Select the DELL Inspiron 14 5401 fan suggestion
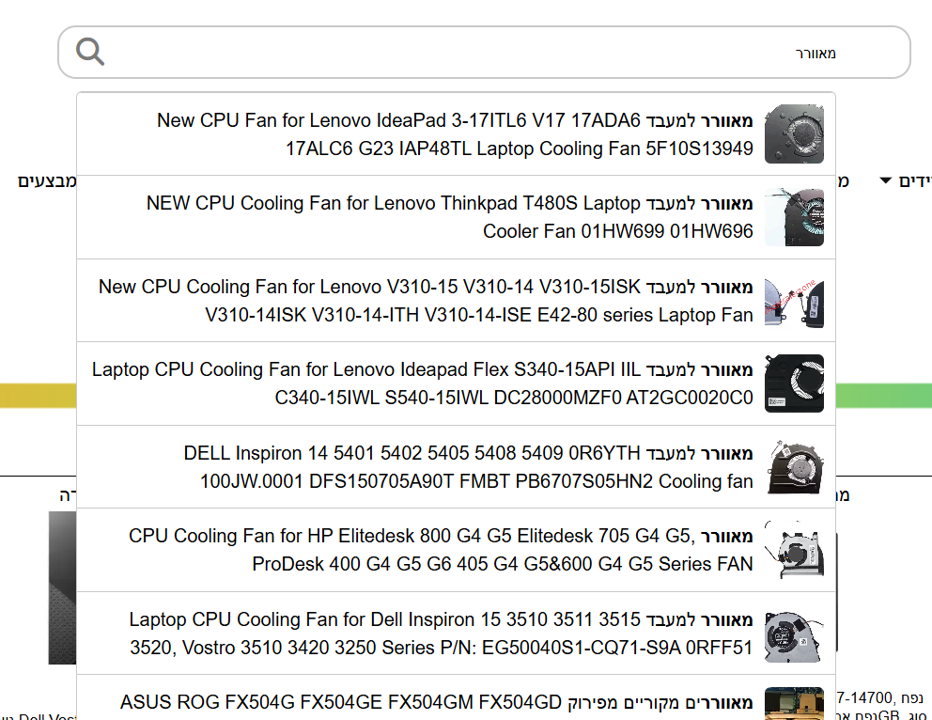932x720 pixels. [456, 467]
